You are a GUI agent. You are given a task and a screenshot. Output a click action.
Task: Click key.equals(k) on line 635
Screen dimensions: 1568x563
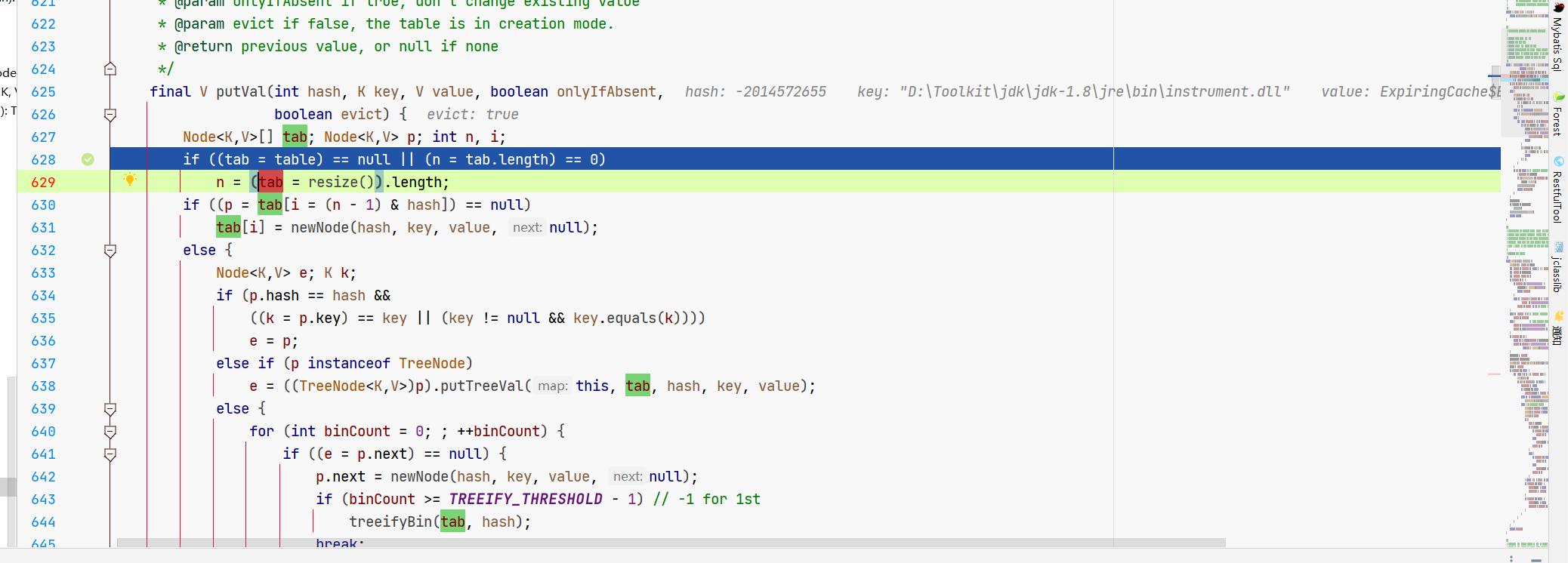[x=627, y=318]
